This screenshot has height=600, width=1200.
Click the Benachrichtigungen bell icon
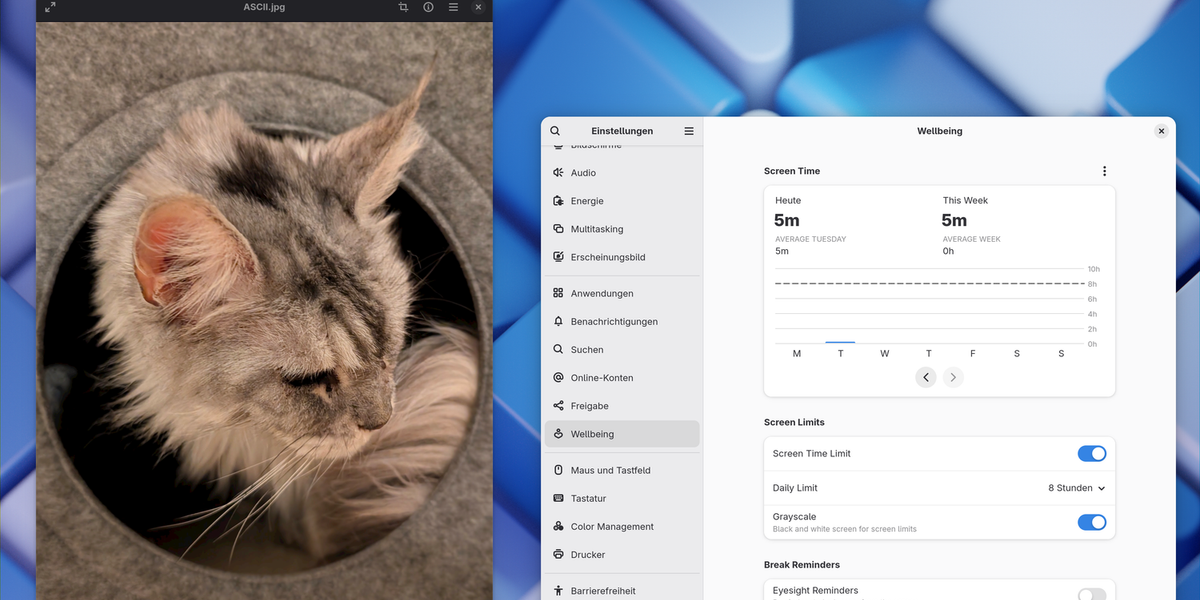coord(558,322)
